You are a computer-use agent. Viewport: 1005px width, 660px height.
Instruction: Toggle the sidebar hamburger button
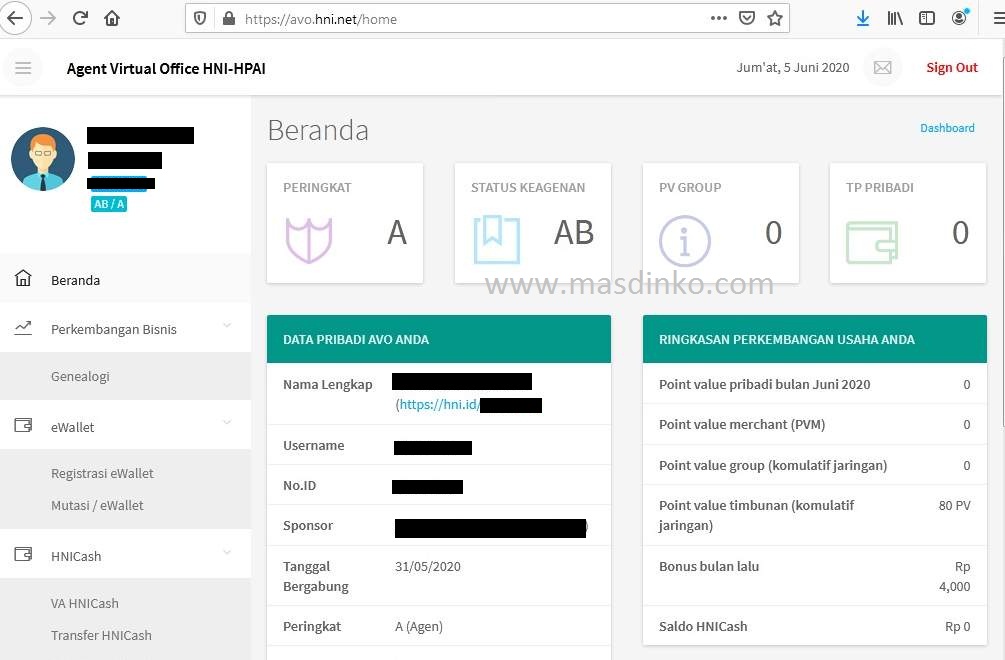click(22, 67)
